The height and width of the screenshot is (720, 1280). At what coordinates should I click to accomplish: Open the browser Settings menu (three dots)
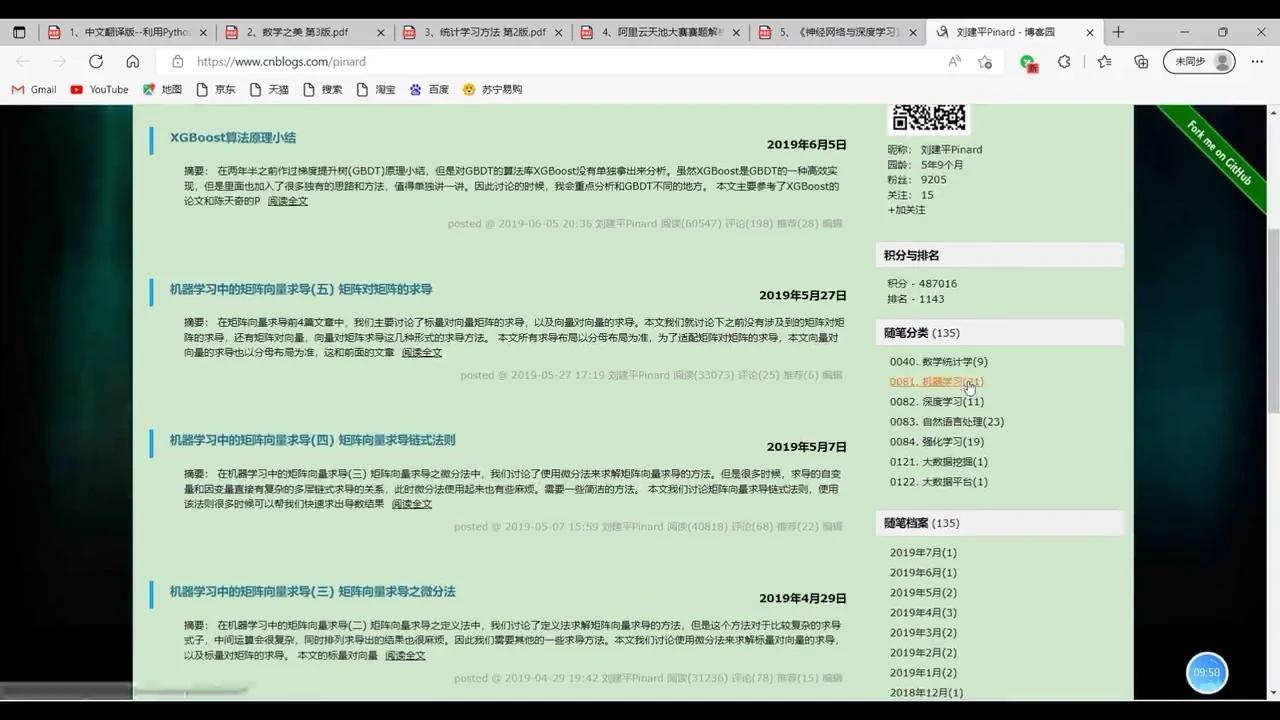click(1257, 61)
